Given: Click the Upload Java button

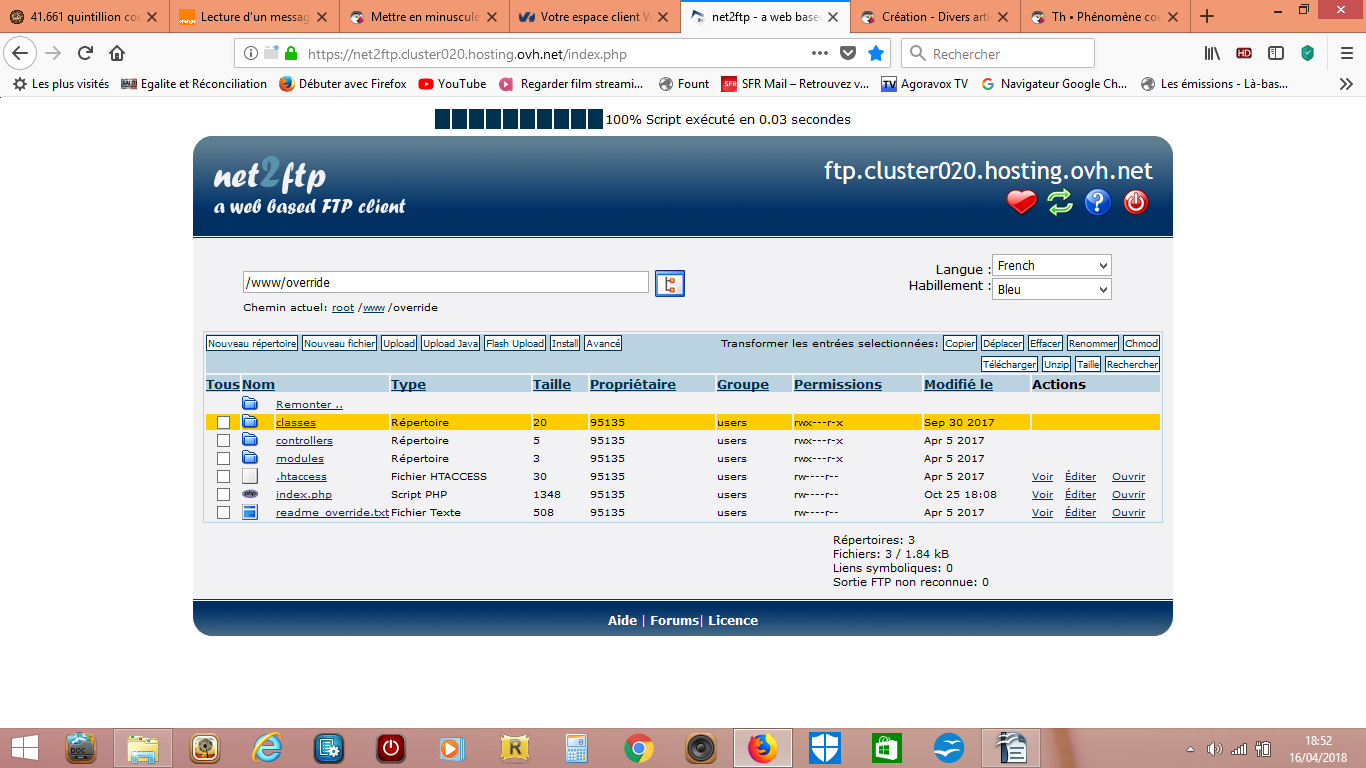Looking at the screenshot, I should 451,343.
